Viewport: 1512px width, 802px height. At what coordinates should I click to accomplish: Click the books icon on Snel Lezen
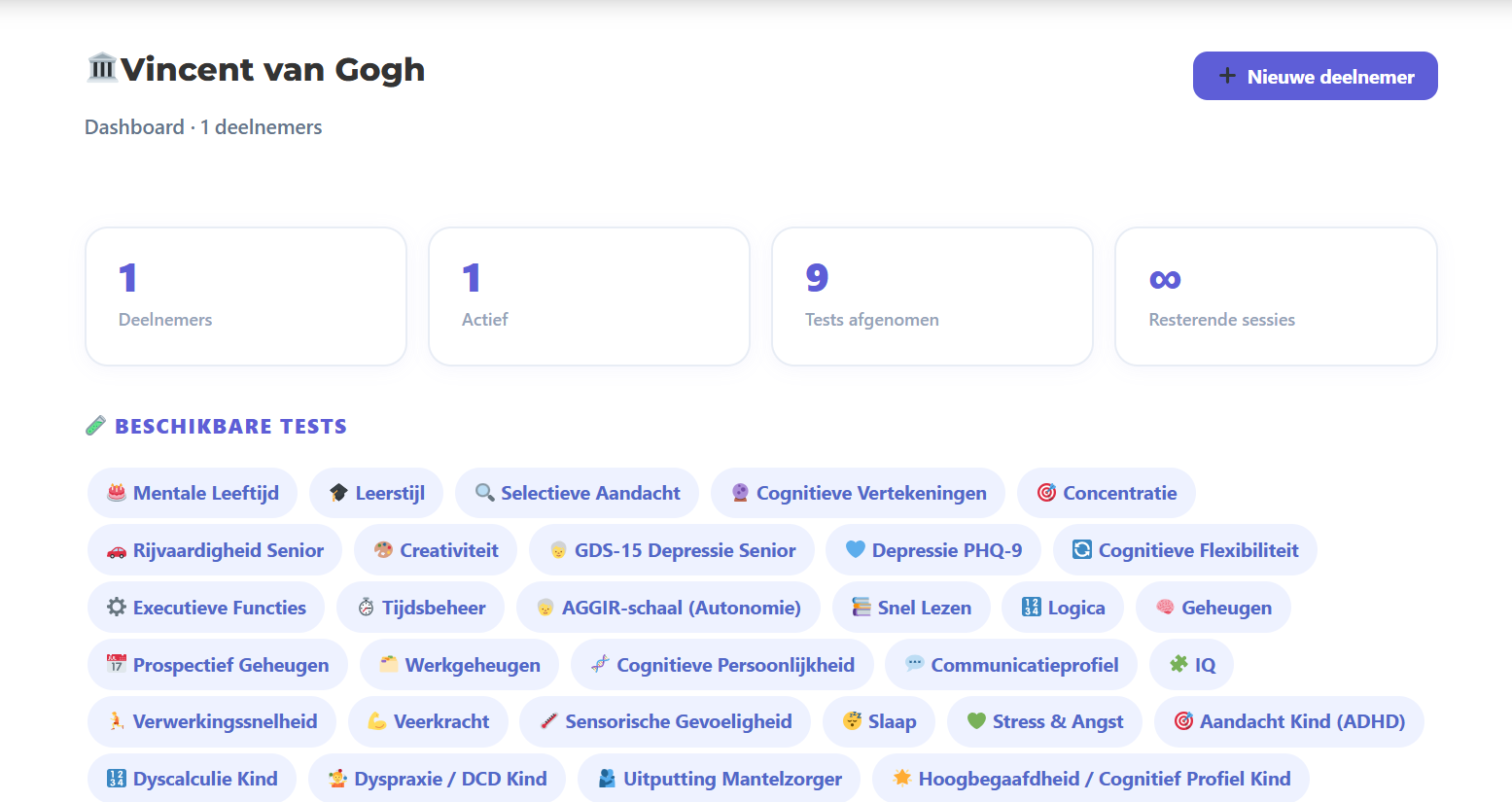pyautogui.click(x=861, y=608)
